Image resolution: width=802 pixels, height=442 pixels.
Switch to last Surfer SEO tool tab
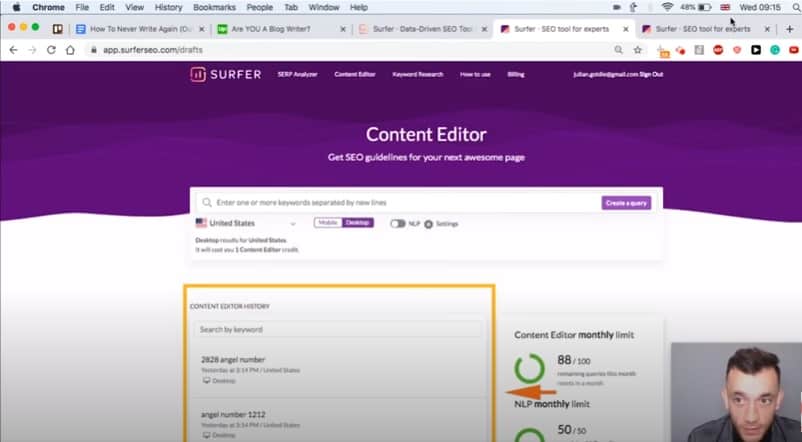click(x=704, y=29)
